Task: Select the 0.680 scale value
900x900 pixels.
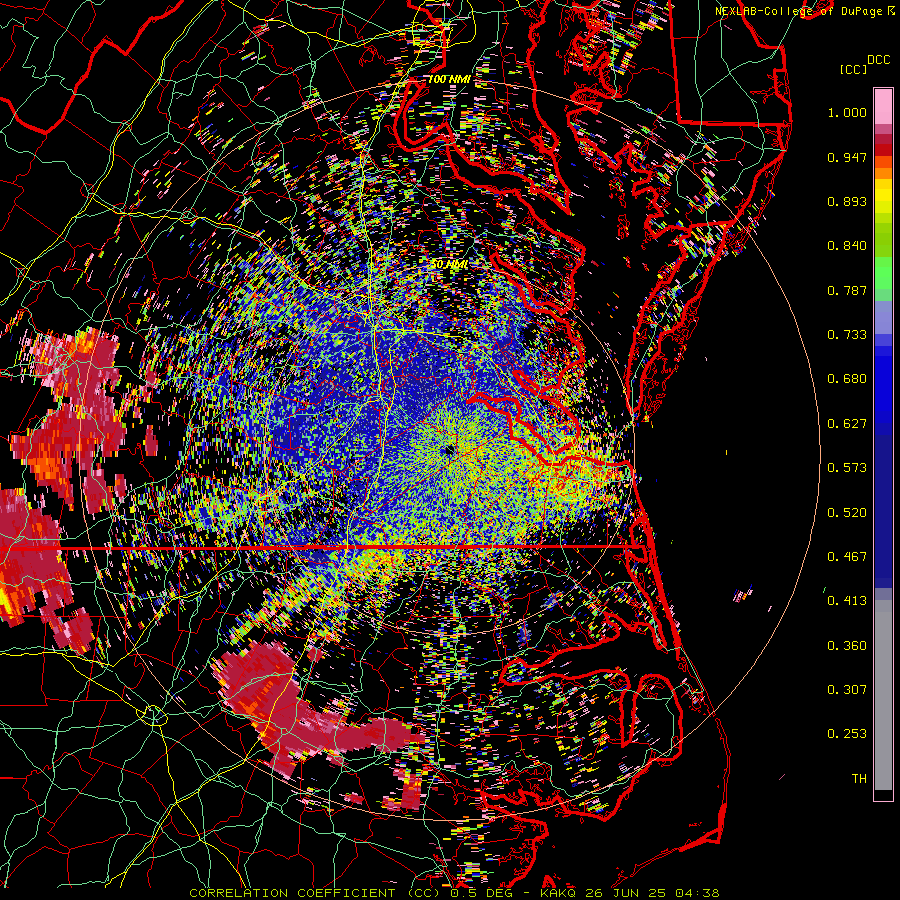Action: (x=847, y=379)
